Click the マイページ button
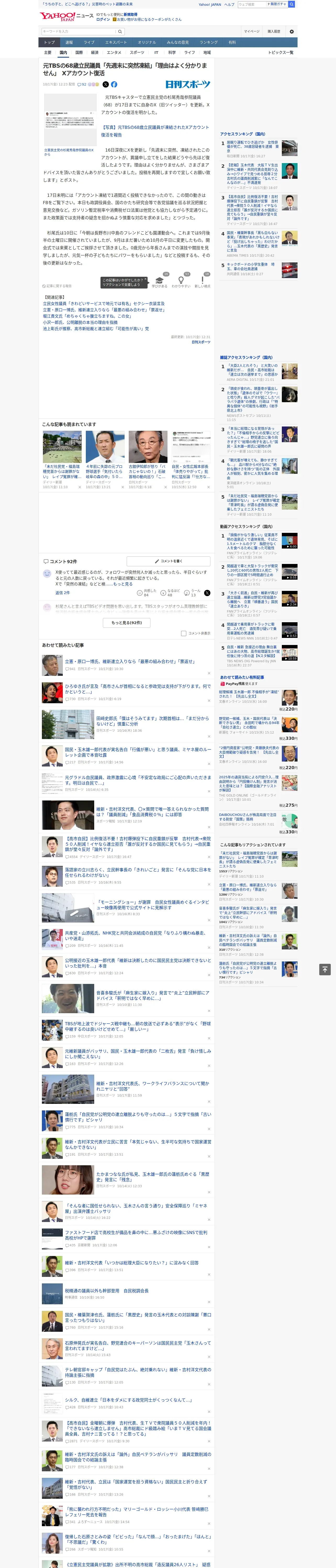This screenshot has width=336, height=1568. (252, 32)
